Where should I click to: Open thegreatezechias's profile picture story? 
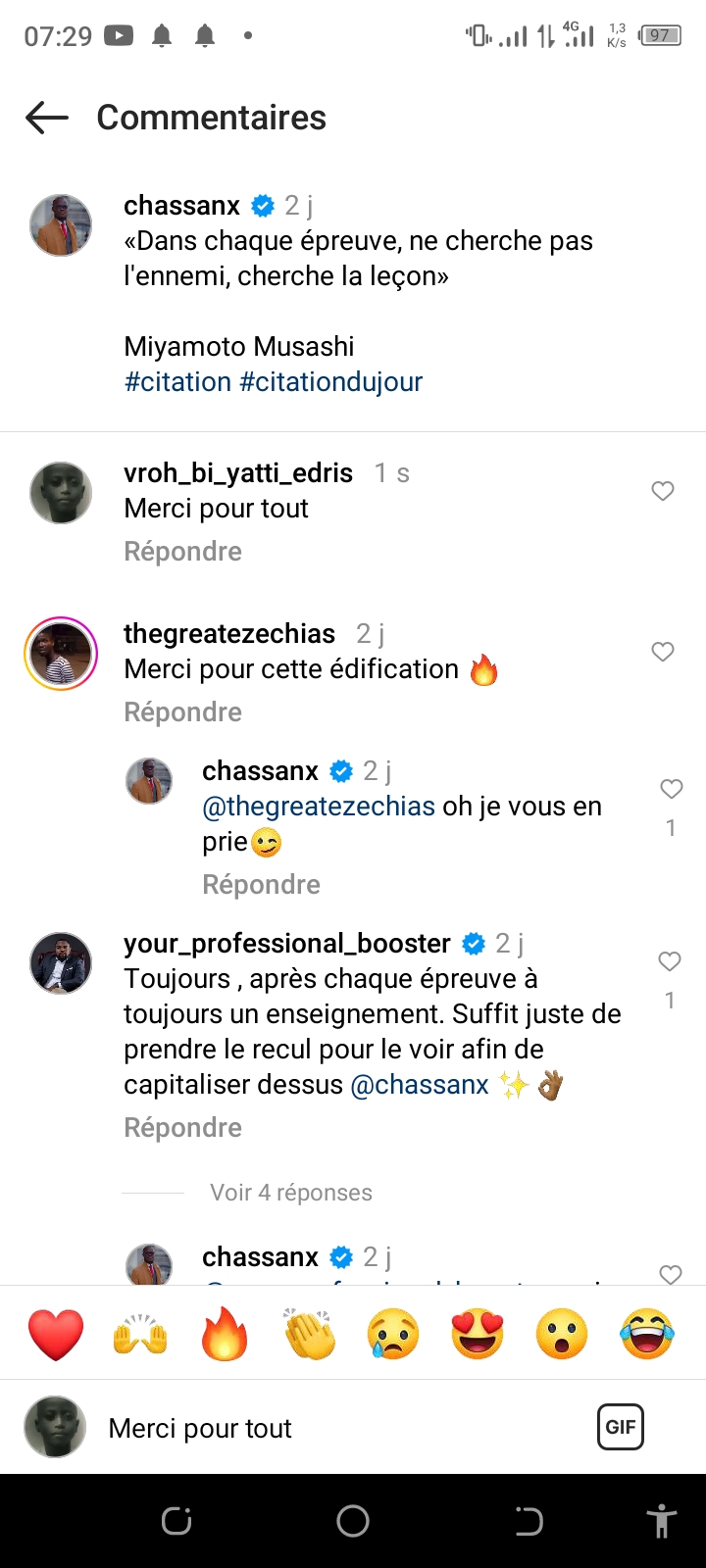[61, 654]
